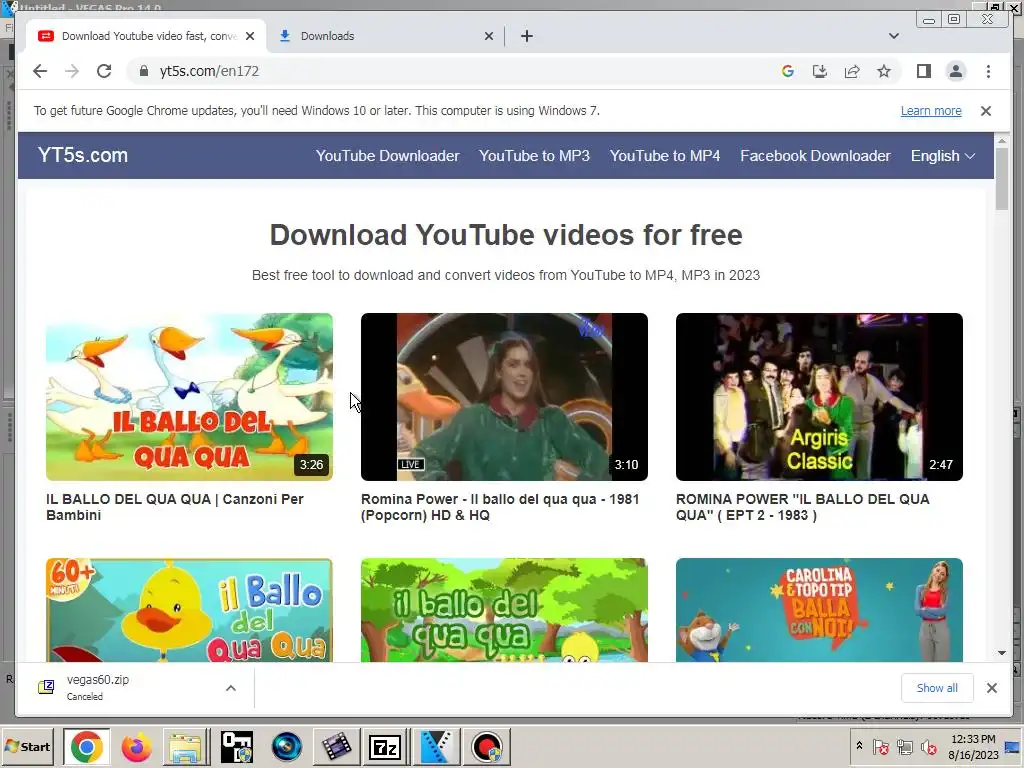Open the film strip video app in taskbar
The height and width of the screenshot is (768, 1024).
[336, 747]
